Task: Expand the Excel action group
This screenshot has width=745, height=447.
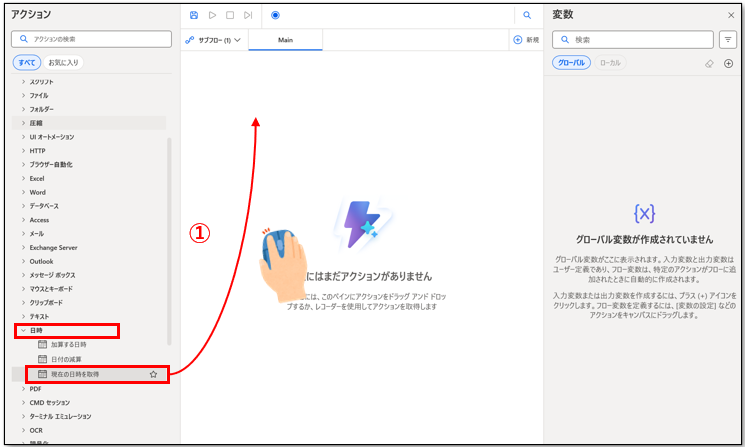Action: coord(24,178)
